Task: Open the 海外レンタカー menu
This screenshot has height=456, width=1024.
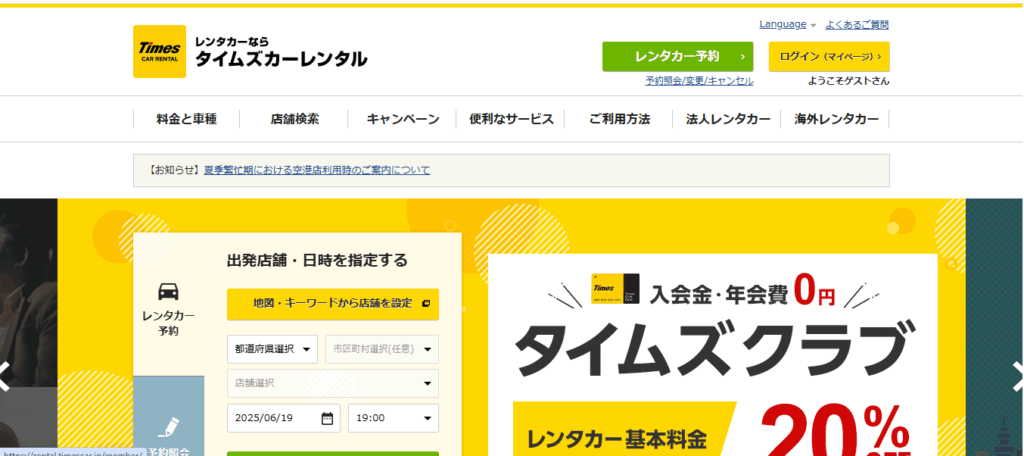Action: tap(836, 119)
